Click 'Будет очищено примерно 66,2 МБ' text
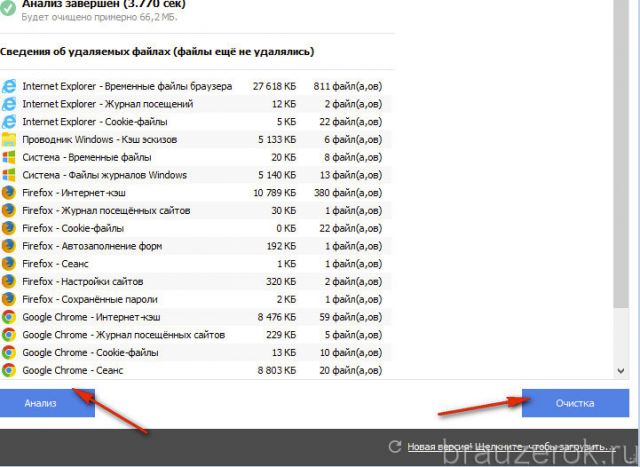The image size is (640, 467). pyautogui.click(x=99, y=17)
